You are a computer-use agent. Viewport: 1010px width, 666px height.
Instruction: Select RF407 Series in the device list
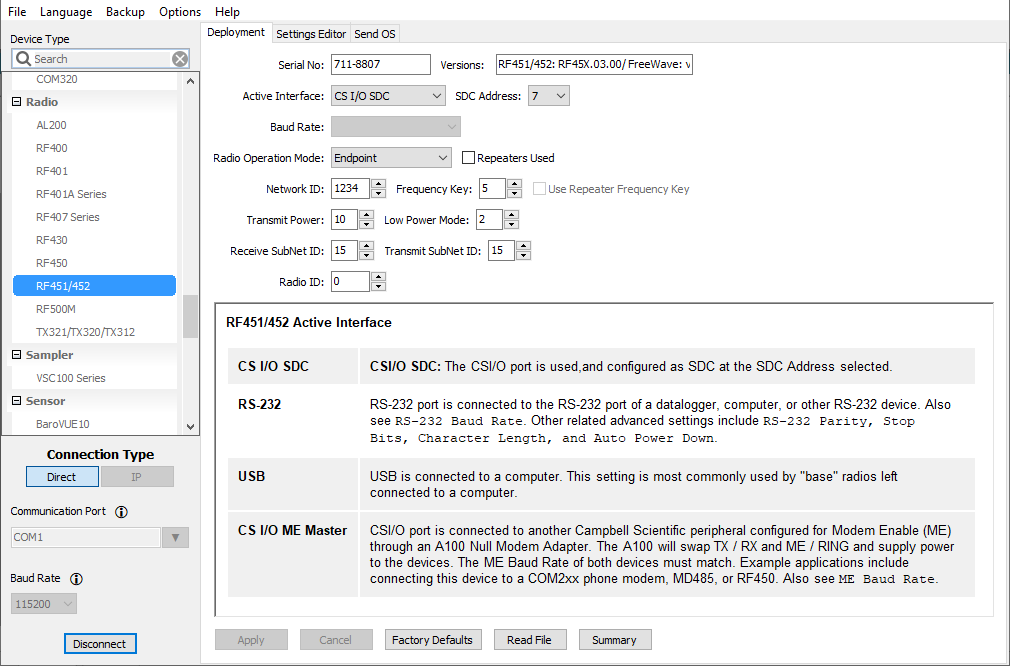(x=68, y=217)
